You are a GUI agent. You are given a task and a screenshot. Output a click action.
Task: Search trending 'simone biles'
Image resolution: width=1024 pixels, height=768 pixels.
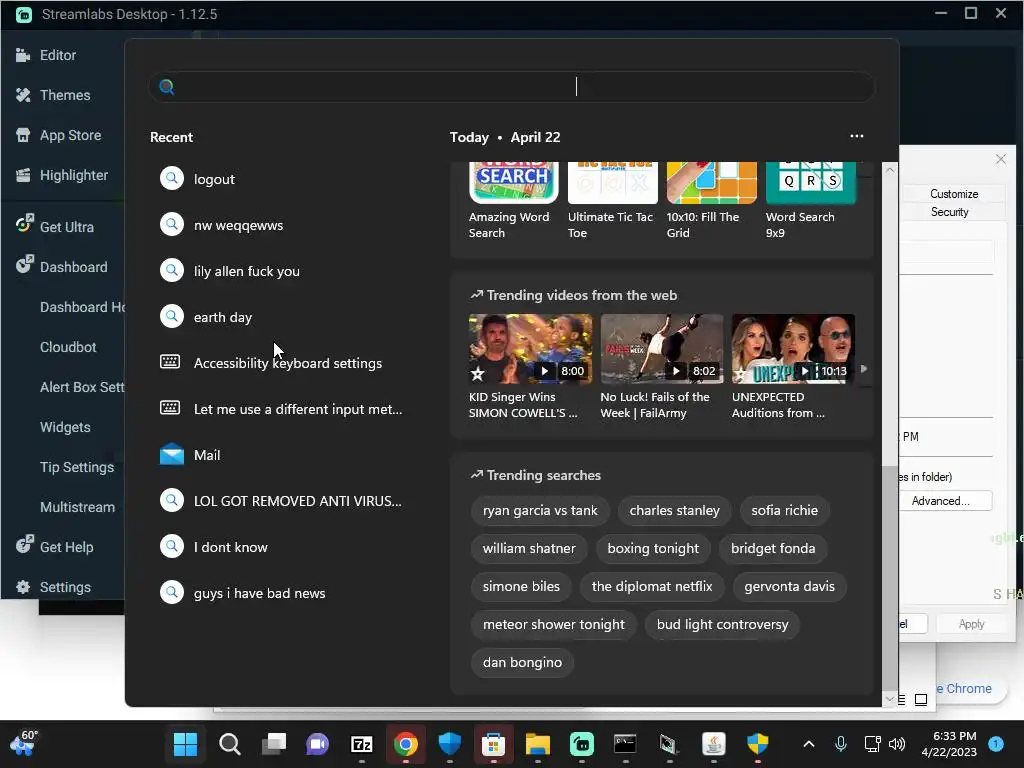click(521, 586)
